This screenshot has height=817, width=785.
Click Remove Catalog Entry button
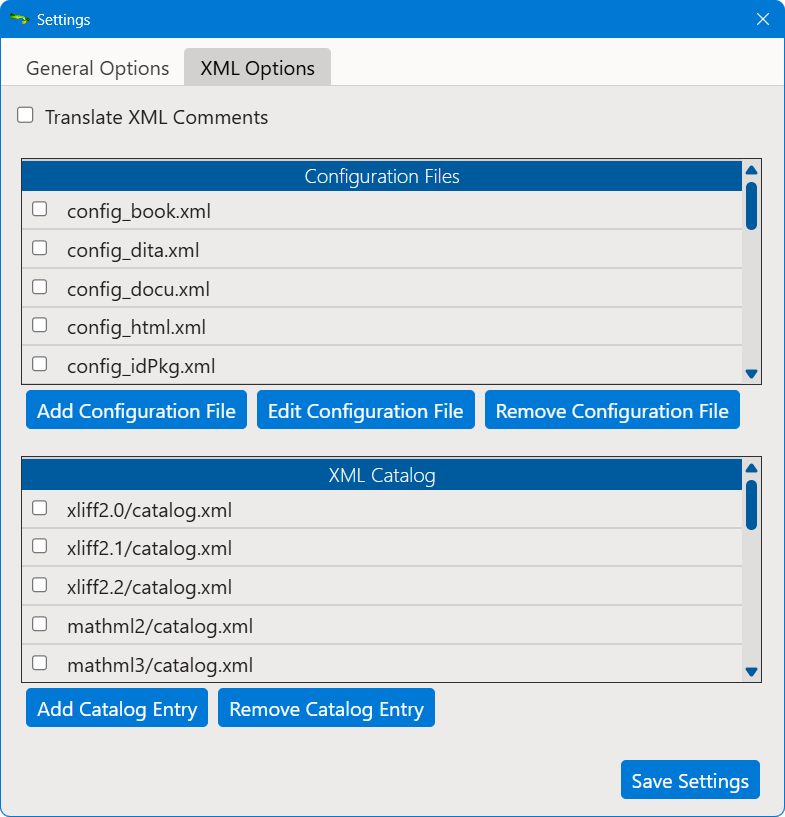[327, 708]
